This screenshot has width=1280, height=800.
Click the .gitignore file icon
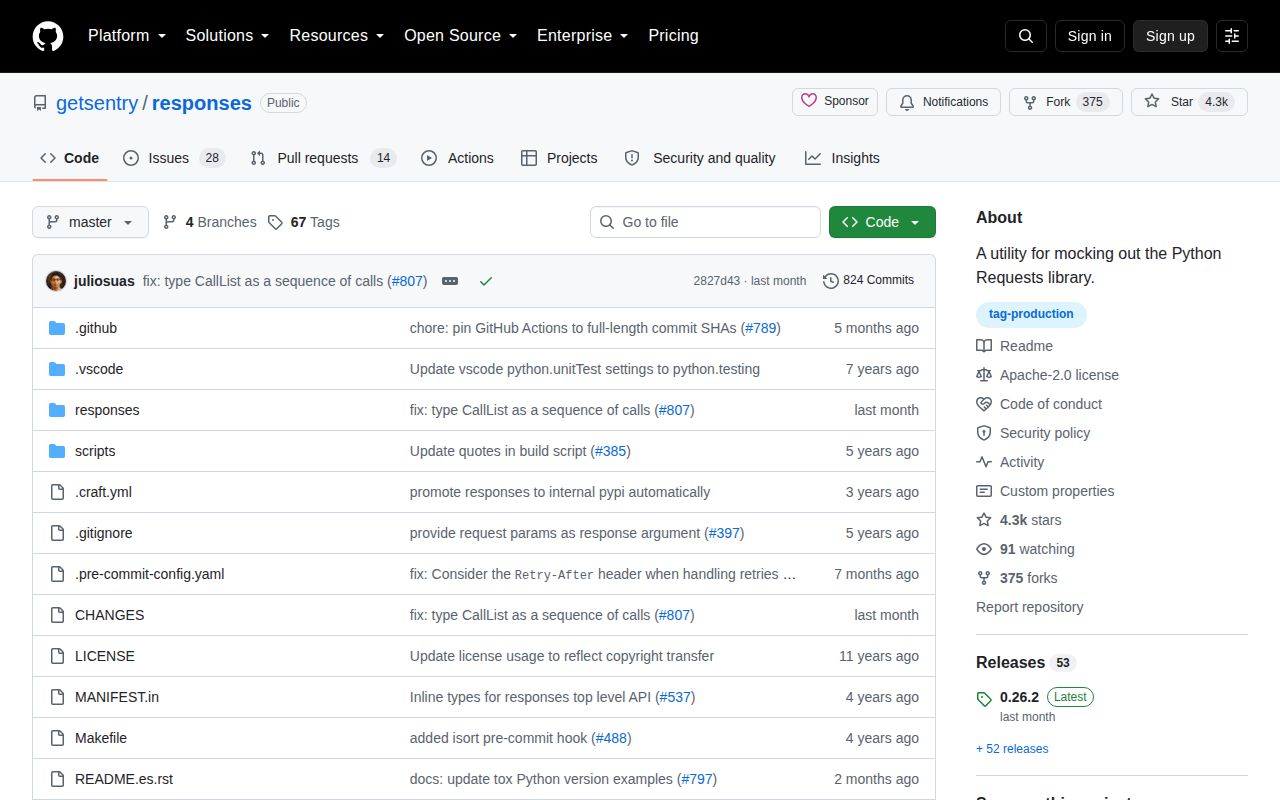point(57,533)
